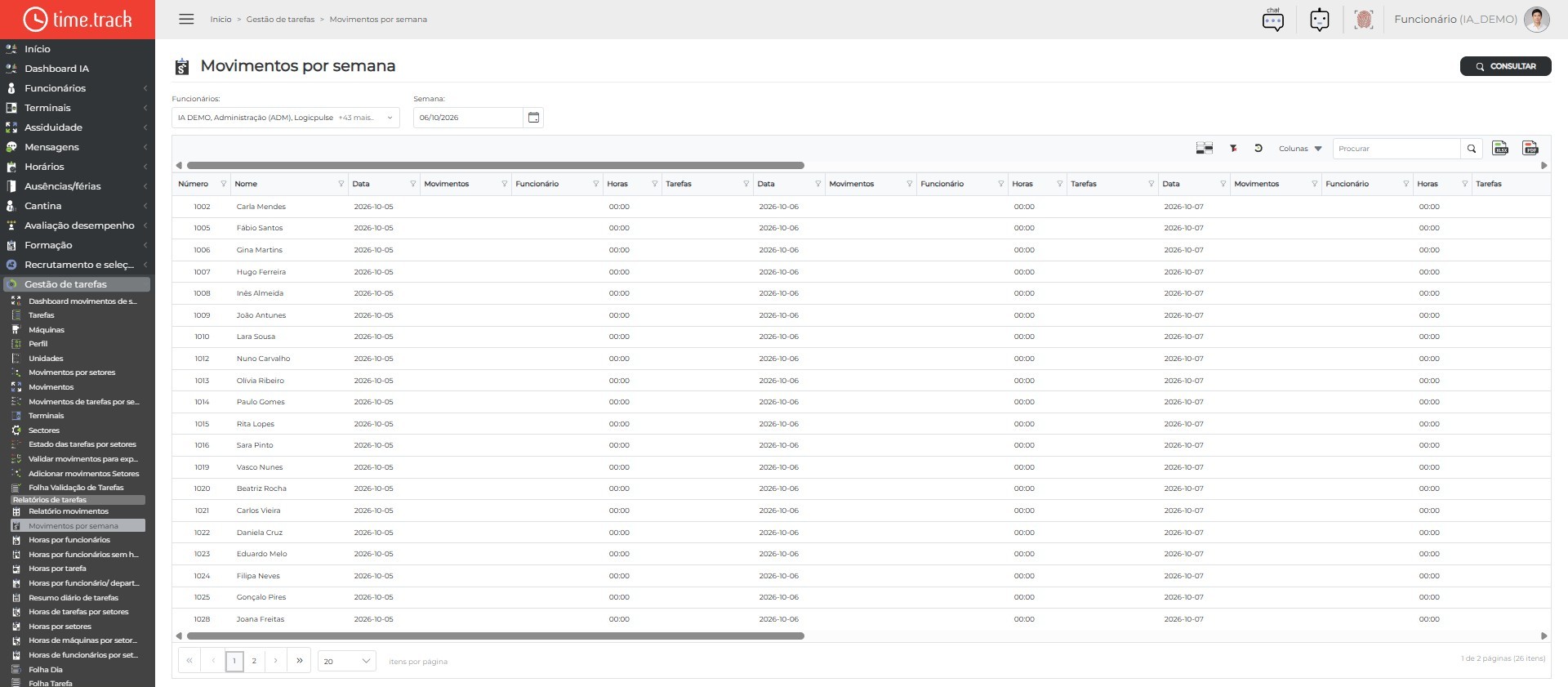
Task: Open Relatório movimentos in sidebar
Action: [x=69, y=511]
